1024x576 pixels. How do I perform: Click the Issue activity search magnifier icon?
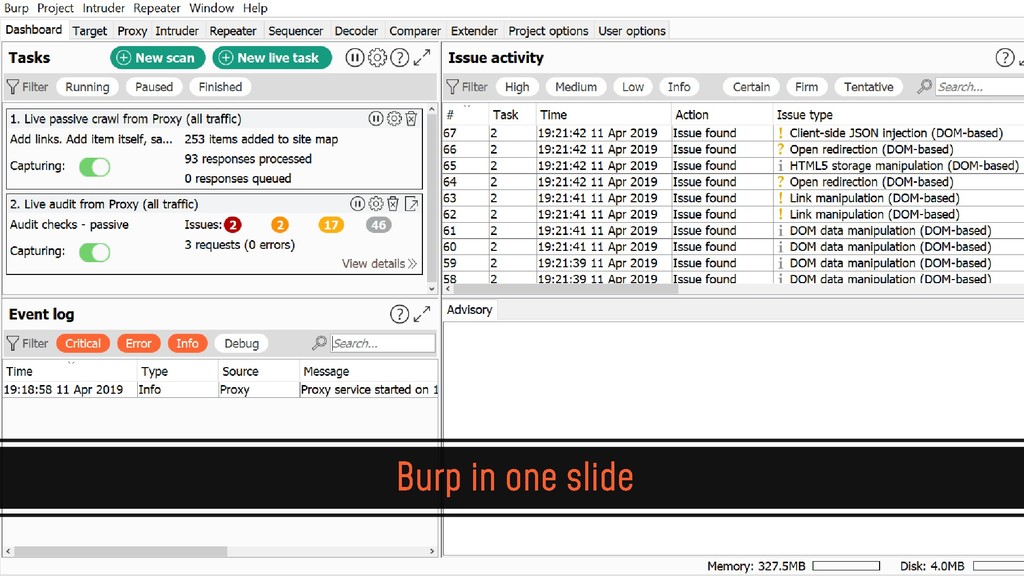[x=924, y=86]
